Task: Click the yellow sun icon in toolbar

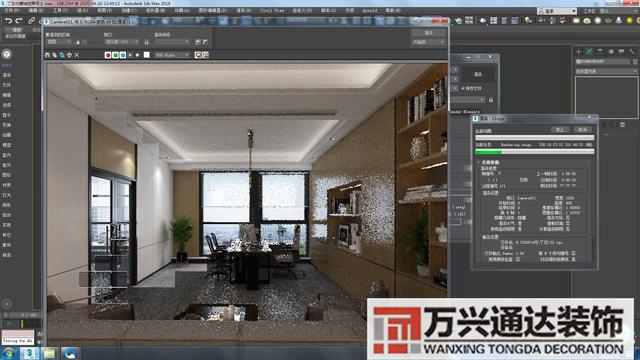Action: (629, 20)
